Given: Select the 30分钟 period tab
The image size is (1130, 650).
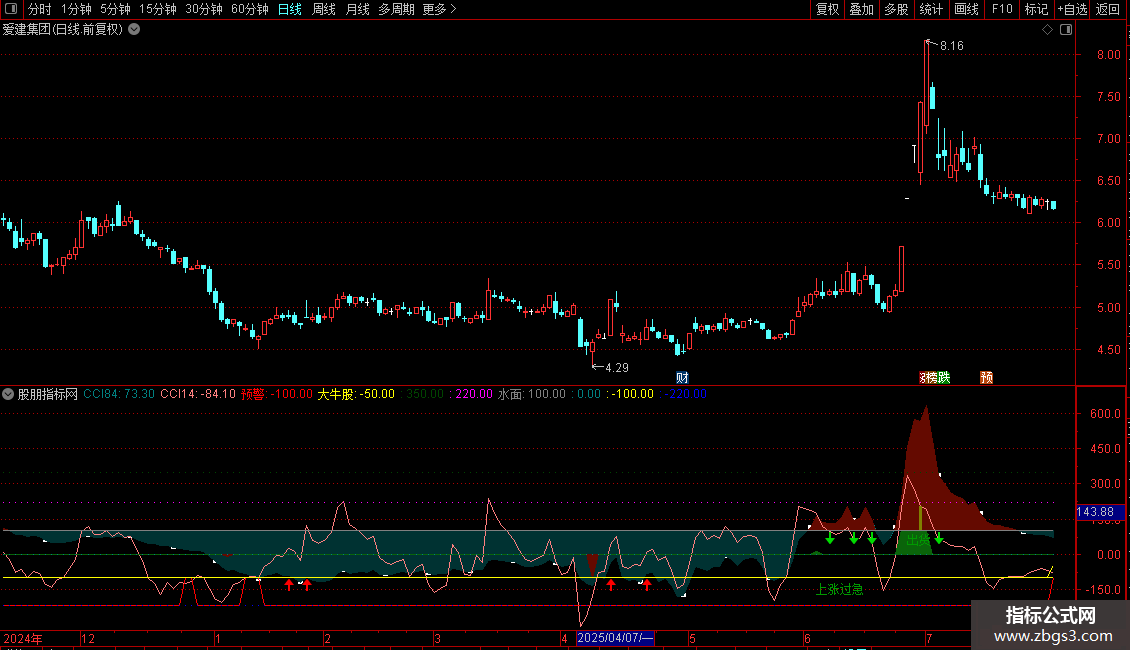Looking at the screenshot, I should coord(204,9).
